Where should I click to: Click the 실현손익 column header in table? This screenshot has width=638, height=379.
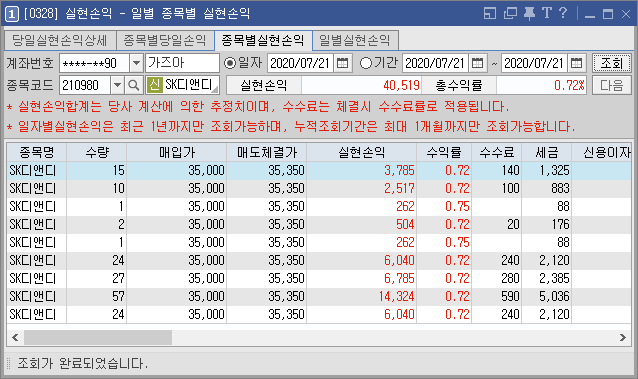tap(361, 152)
